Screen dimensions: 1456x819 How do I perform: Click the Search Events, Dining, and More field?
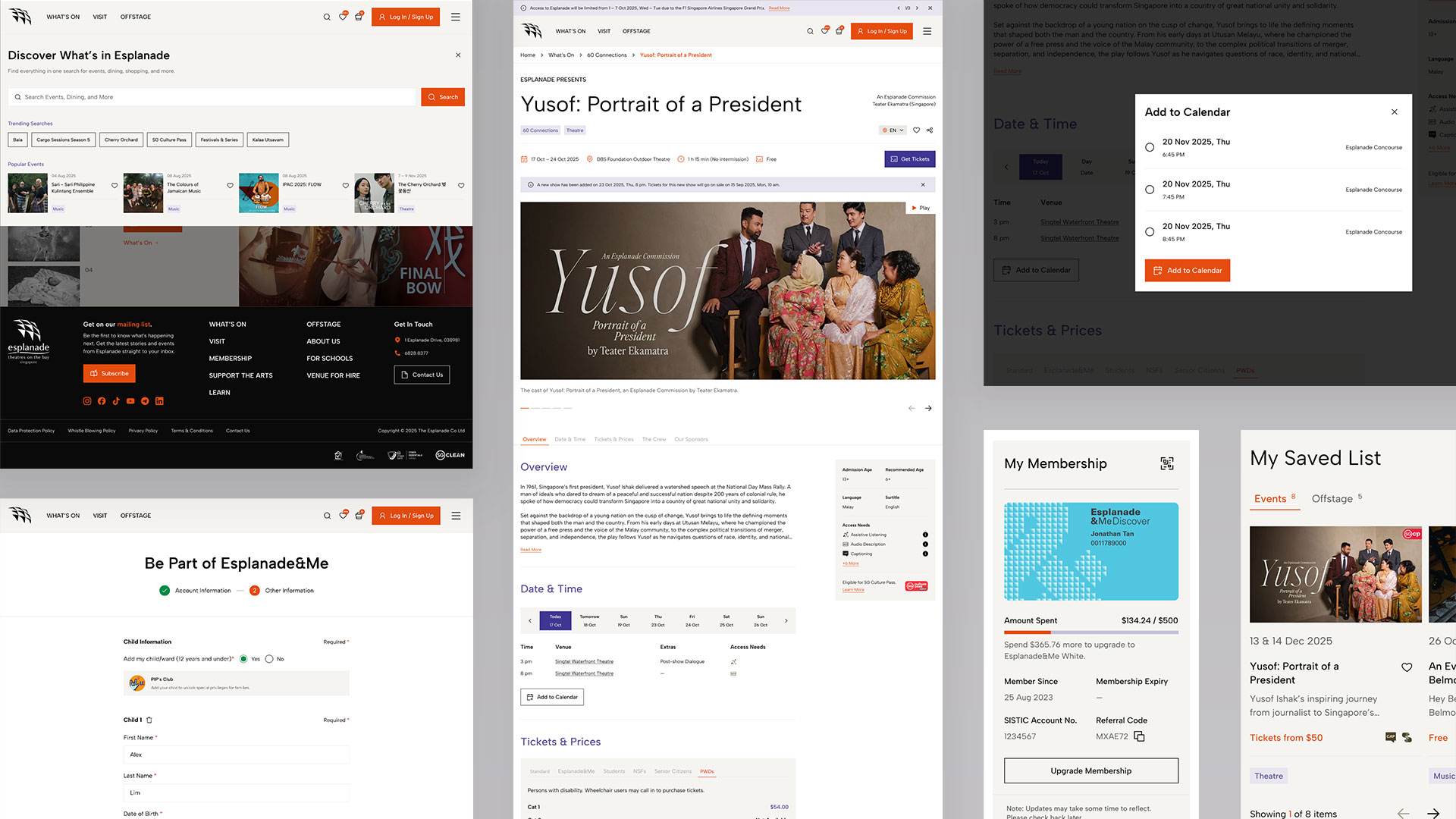pyautogui.click(x=212, y=97)
